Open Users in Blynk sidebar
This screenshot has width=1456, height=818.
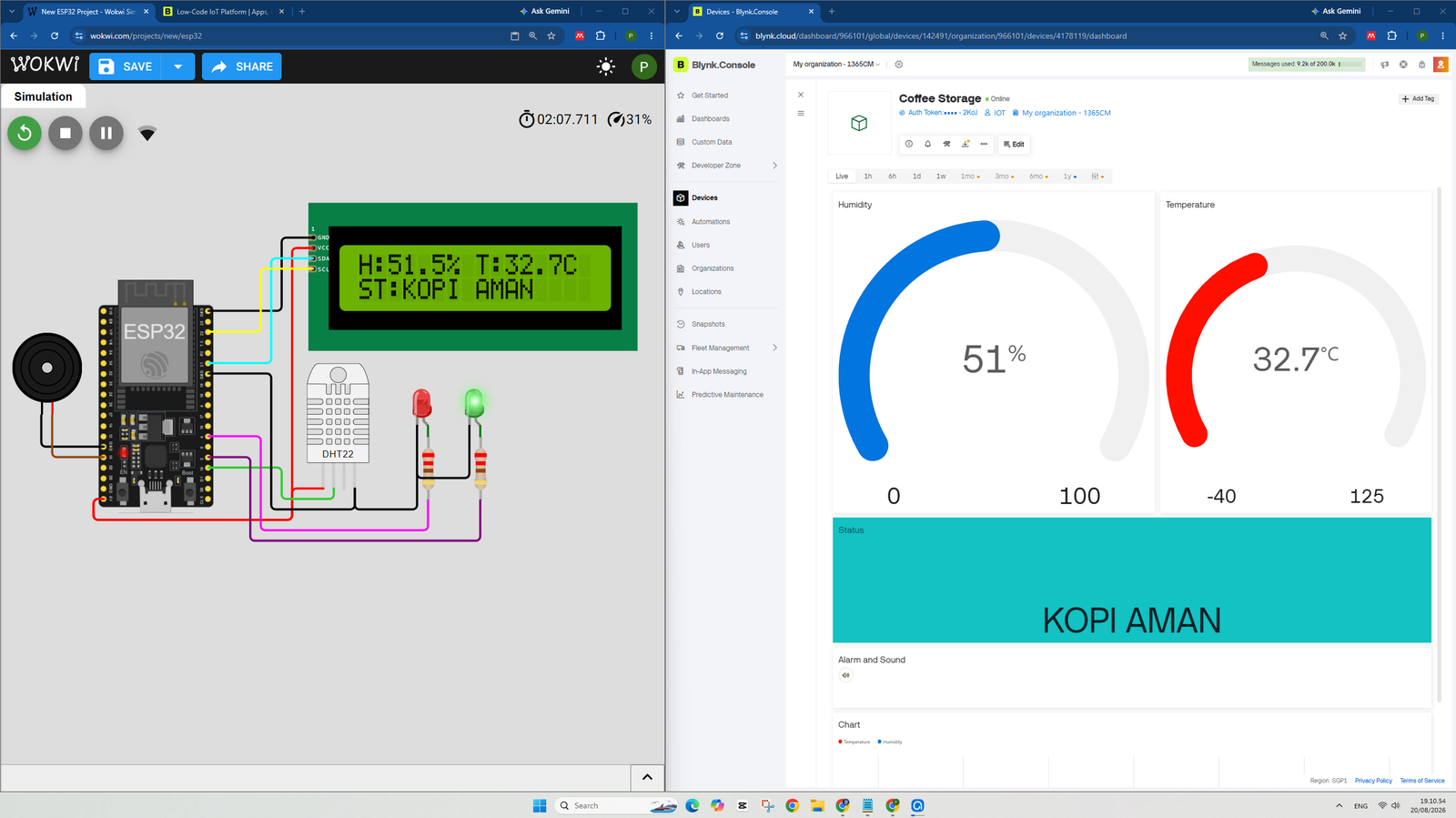point(701,245)
